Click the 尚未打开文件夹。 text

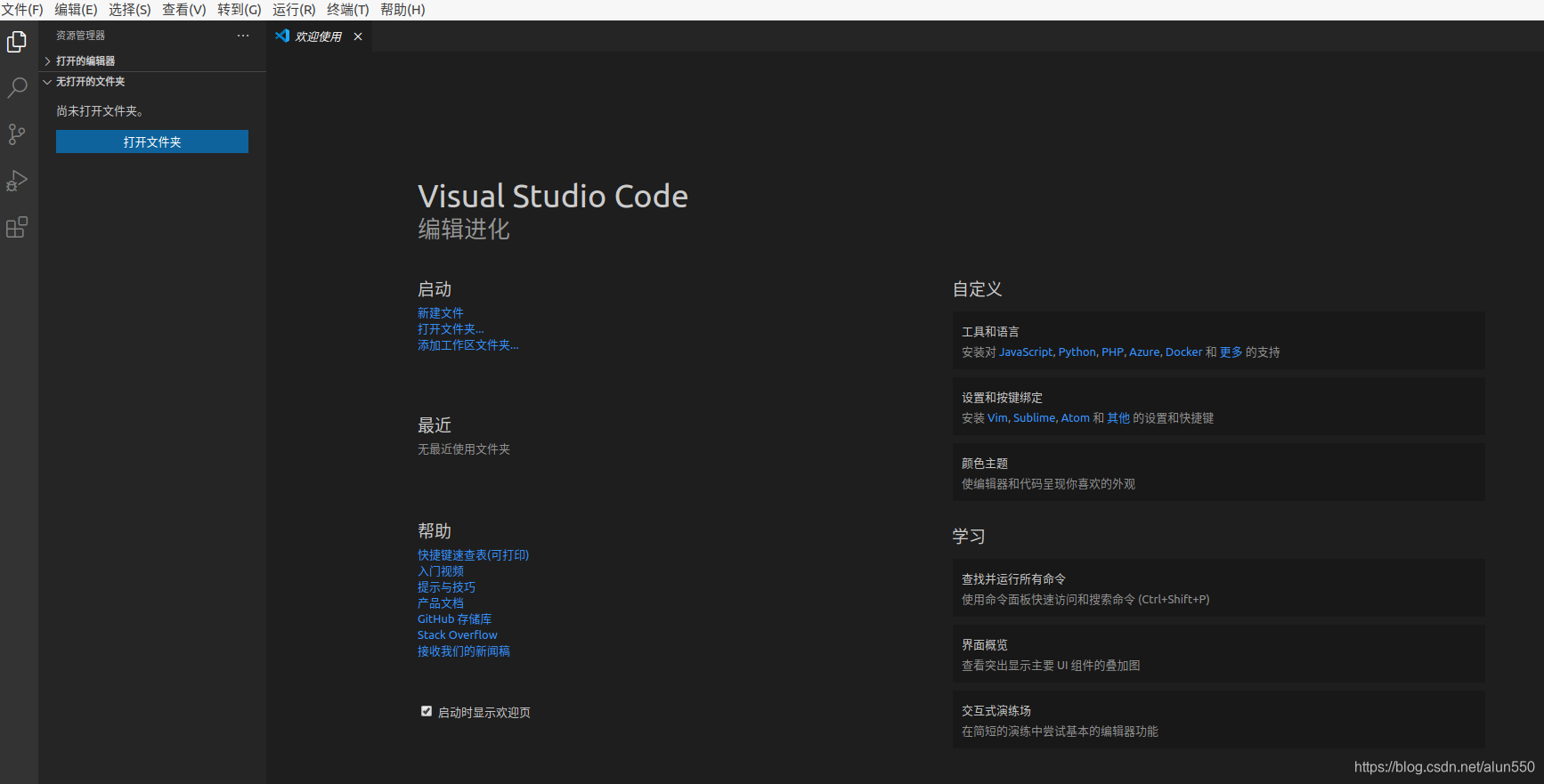coord(100,111)
